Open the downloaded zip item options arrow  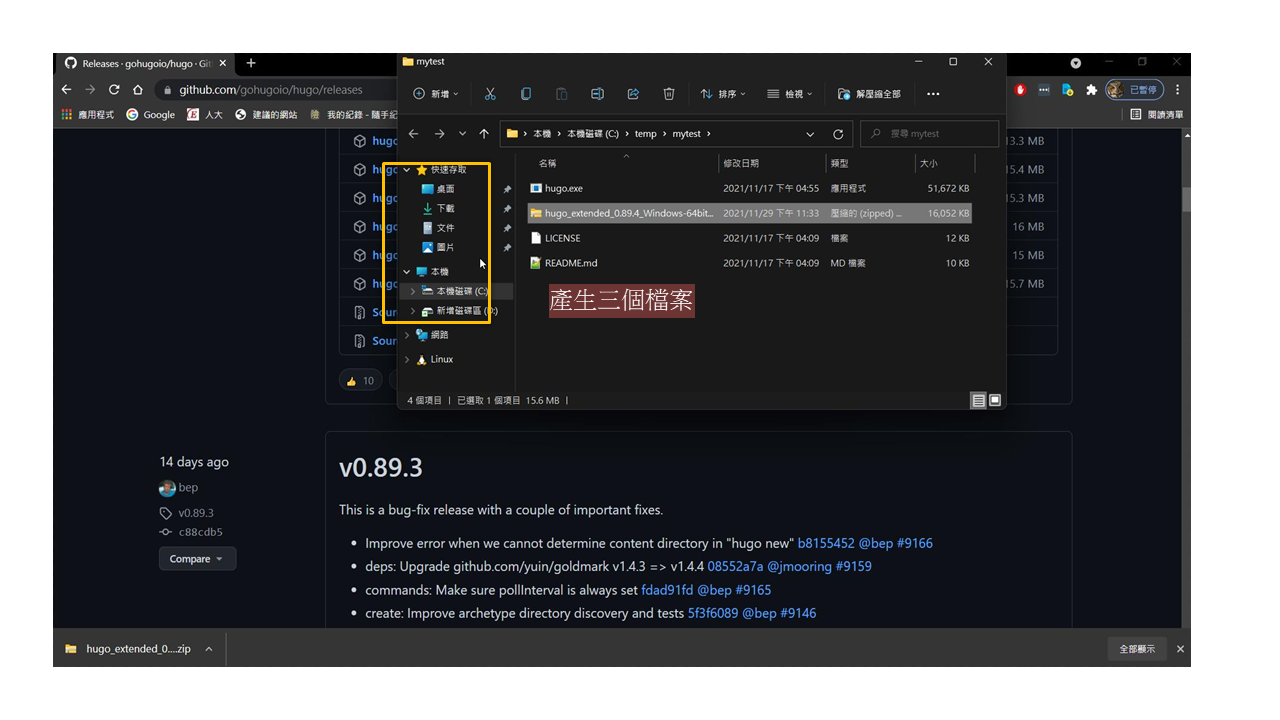coord(209,649)
